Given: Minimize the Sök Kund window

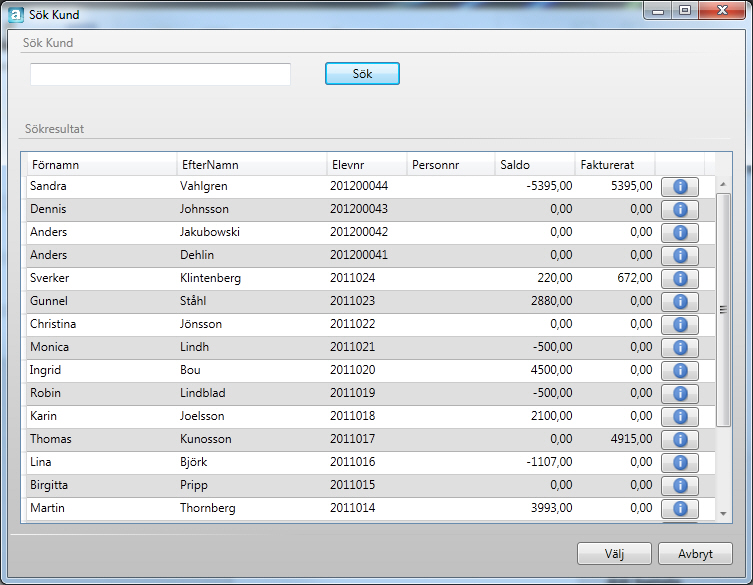Looking at the screenshot, I should (658, 11).
